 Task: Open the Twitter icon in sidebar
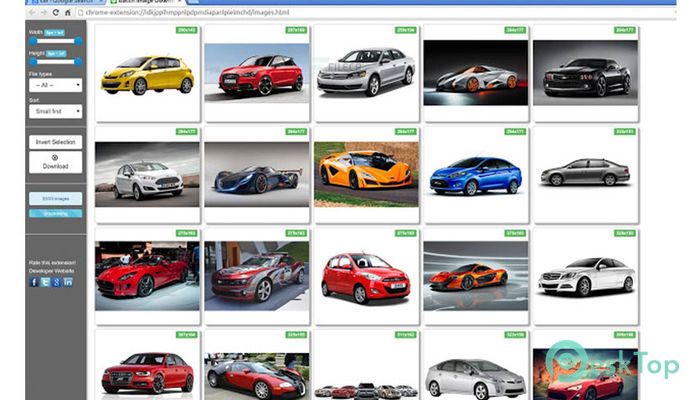(45, 282)
